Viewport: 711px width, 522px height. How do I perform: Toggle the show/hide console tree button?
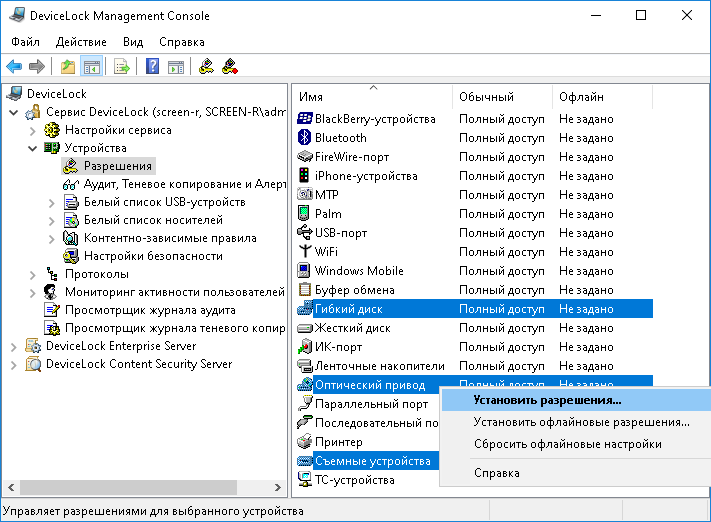[91, 67]
